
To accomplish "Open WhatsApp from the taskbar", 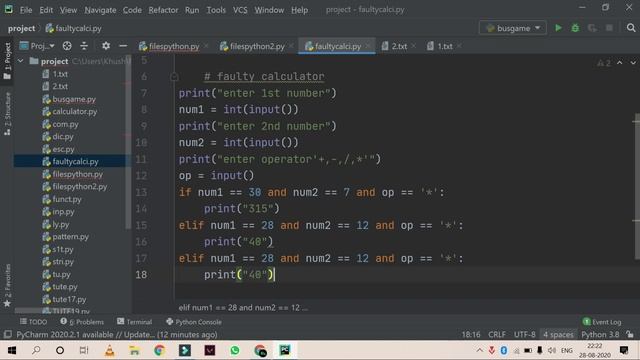I will 235,350.
